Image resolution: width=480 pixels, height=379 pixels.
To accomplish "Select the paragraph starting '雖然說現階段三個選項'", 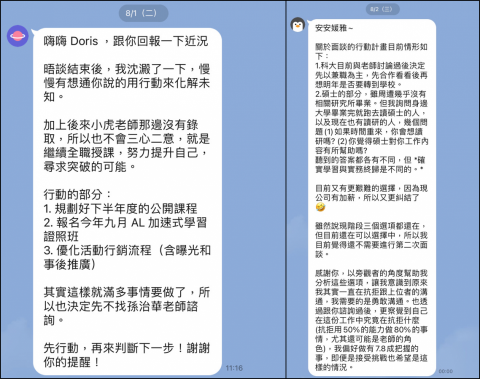I will (371, 240).
